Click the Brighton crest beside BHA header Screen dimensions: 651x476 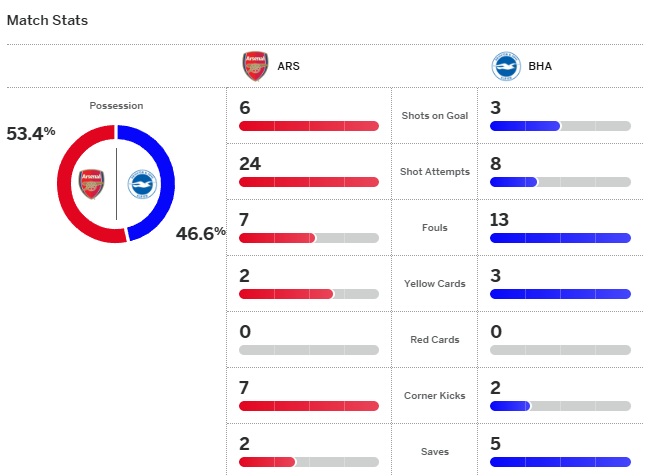(506, 67)
